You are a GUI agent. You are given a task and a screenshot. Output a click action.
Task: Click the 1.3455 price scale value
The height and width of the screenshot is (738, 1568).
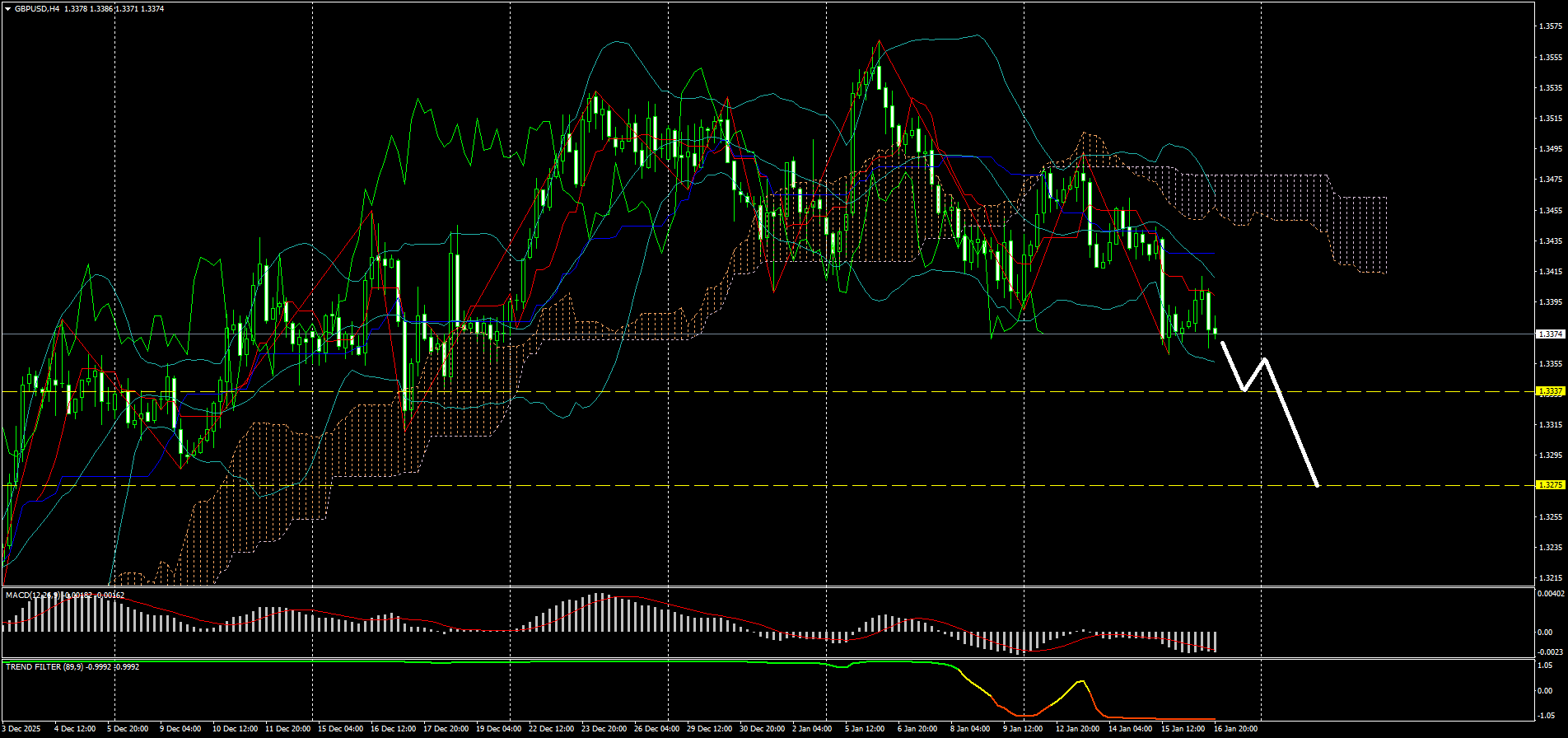[1551, 210]
